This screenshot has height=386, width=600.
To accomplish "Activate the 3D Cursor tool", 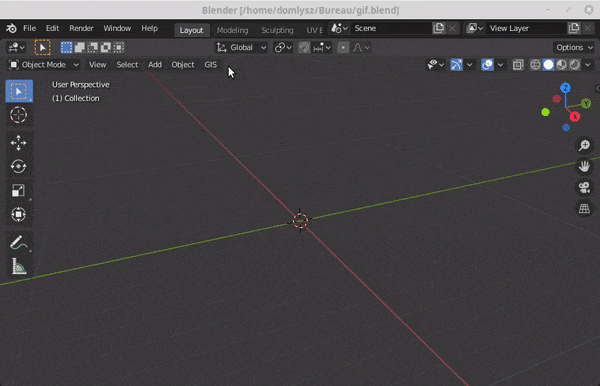I will [19, 115].
